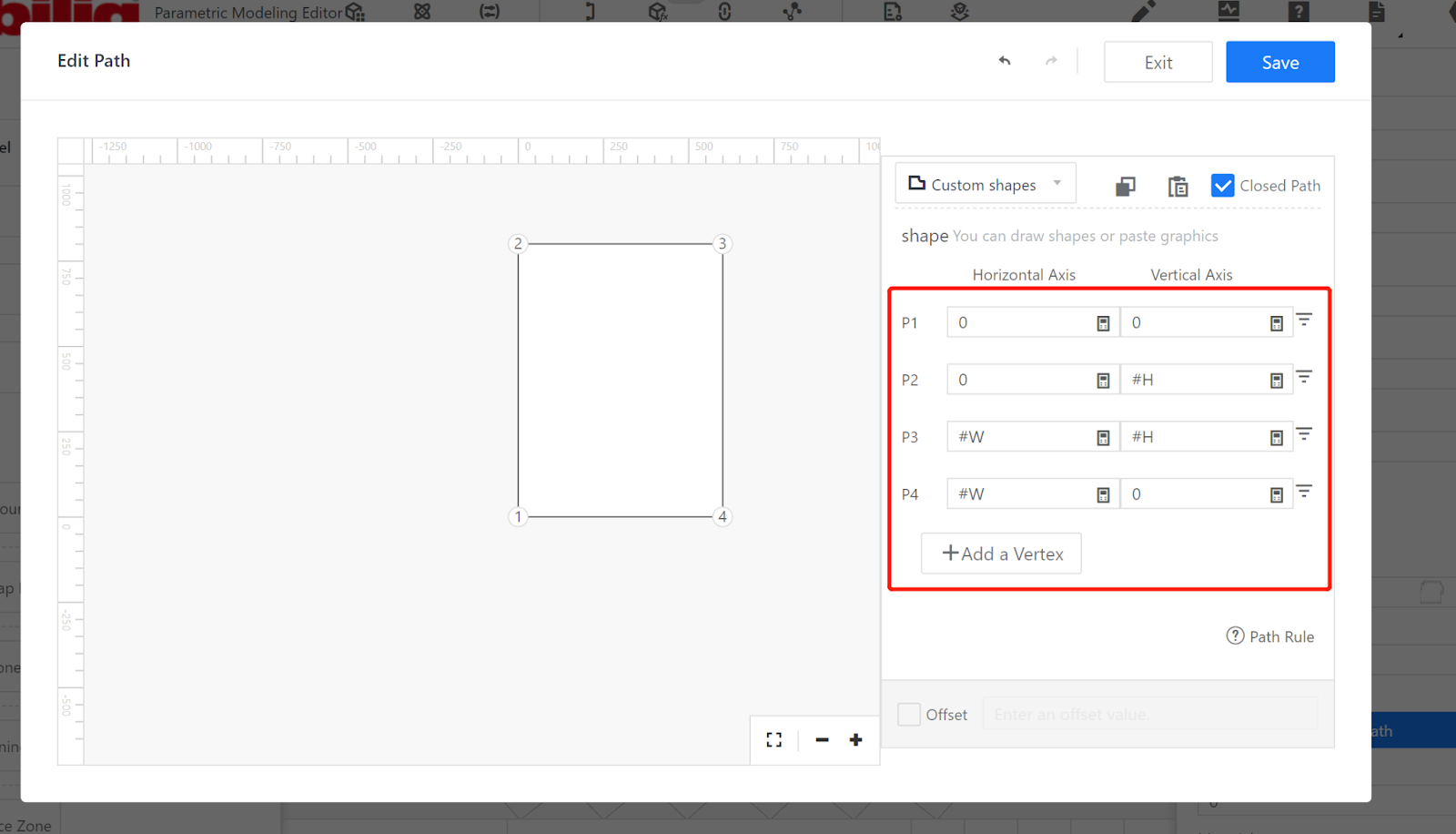
Task: Open calculator for P1 horizontal axis
Action: [1103, 323]
